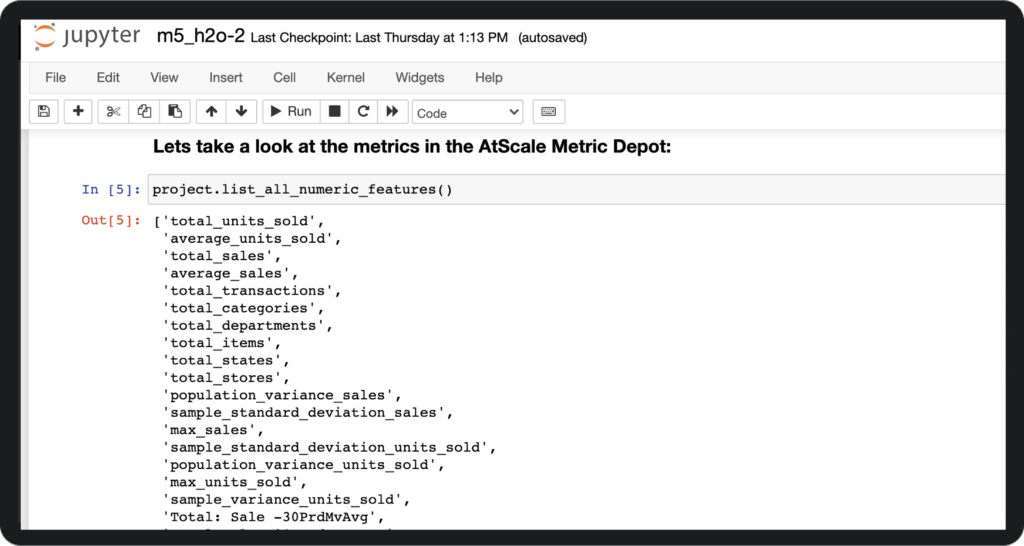This screenshot has height=546, width=1024.
Task: Click 'total_sales' in the output
Action: tap(217, 256)
